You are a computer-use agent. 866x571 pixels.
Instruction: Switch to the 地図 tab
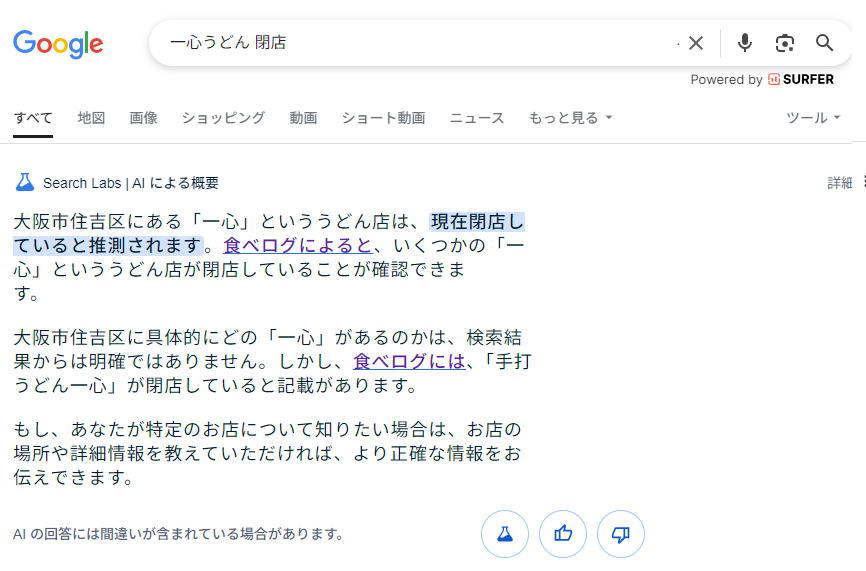[91, 118]
